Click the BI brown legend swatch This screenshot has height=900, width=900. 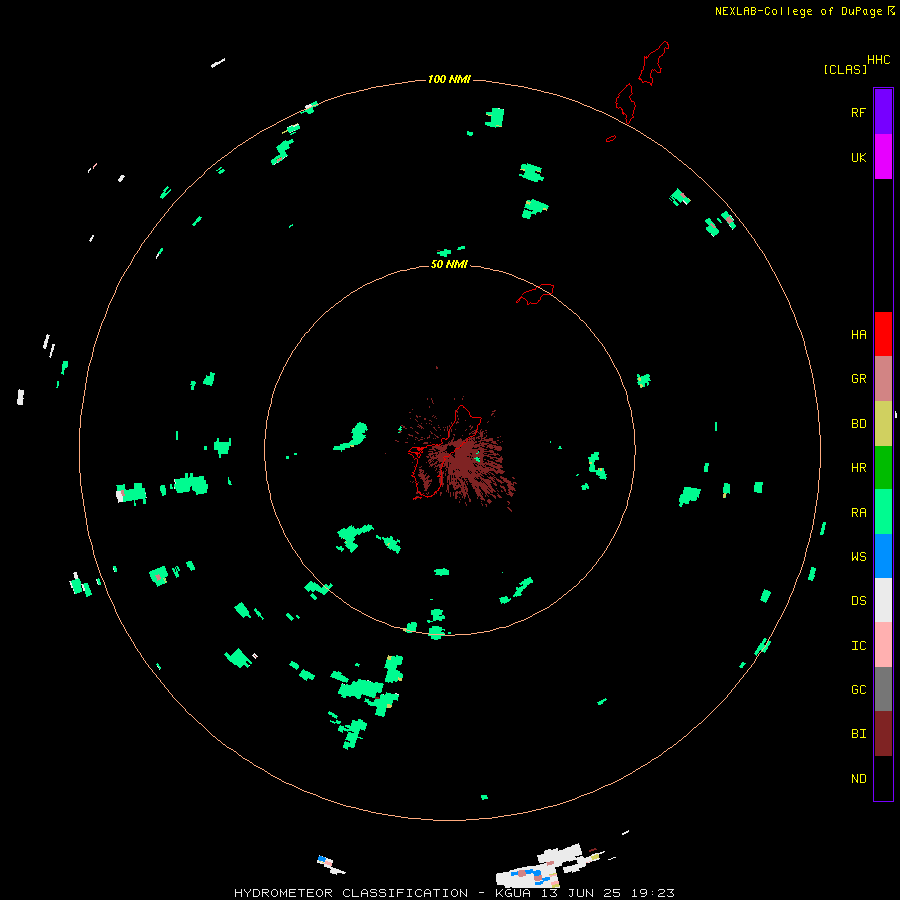[x=883, y=734]
